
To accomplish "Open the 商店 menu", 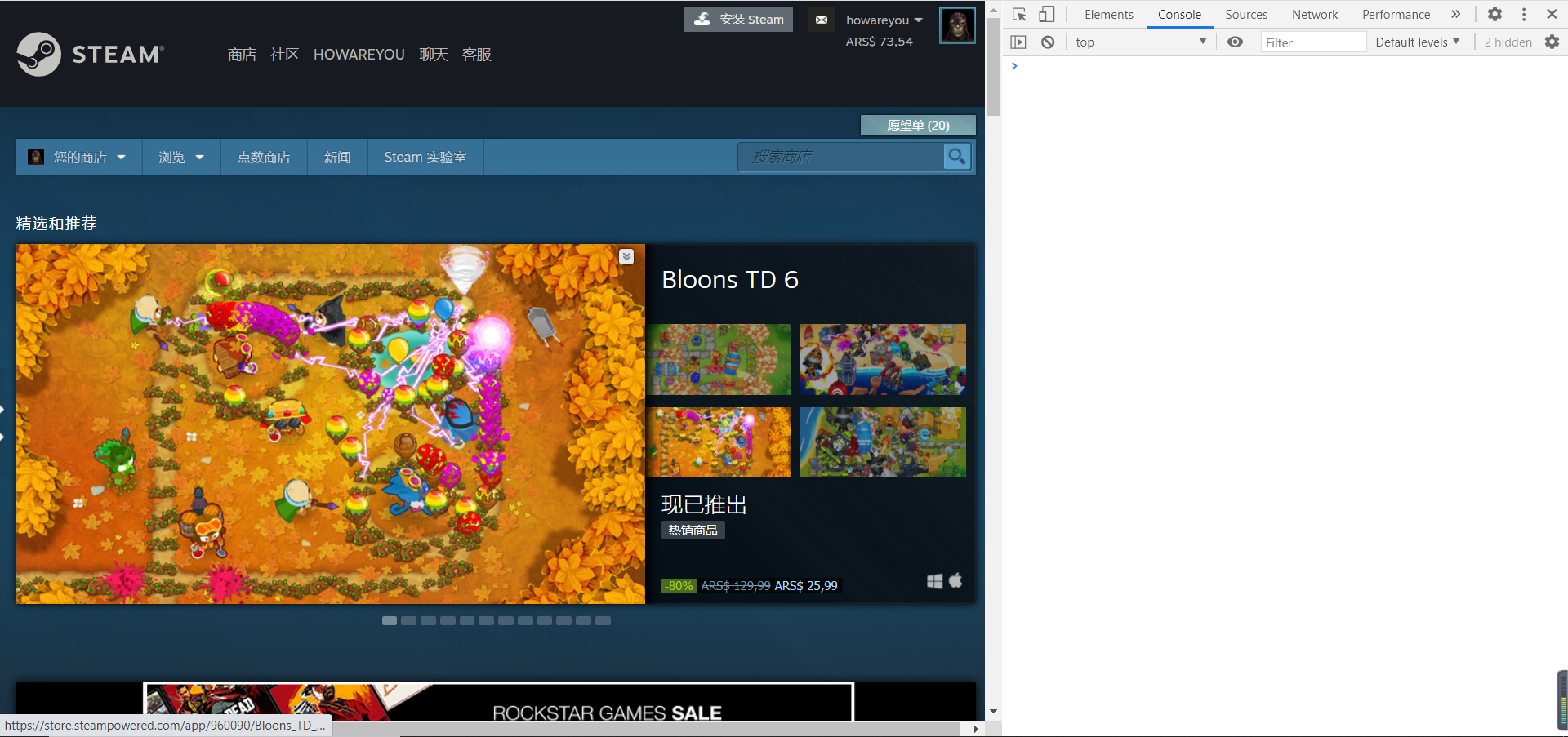I will (x=242, y=54).
